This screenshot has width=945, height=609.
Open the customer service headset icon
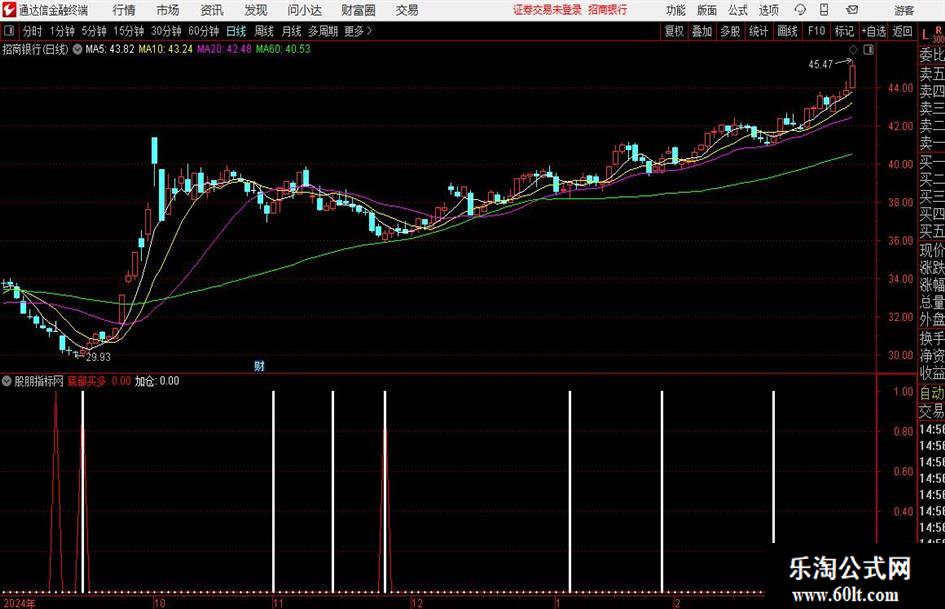(x=800, y=10)
